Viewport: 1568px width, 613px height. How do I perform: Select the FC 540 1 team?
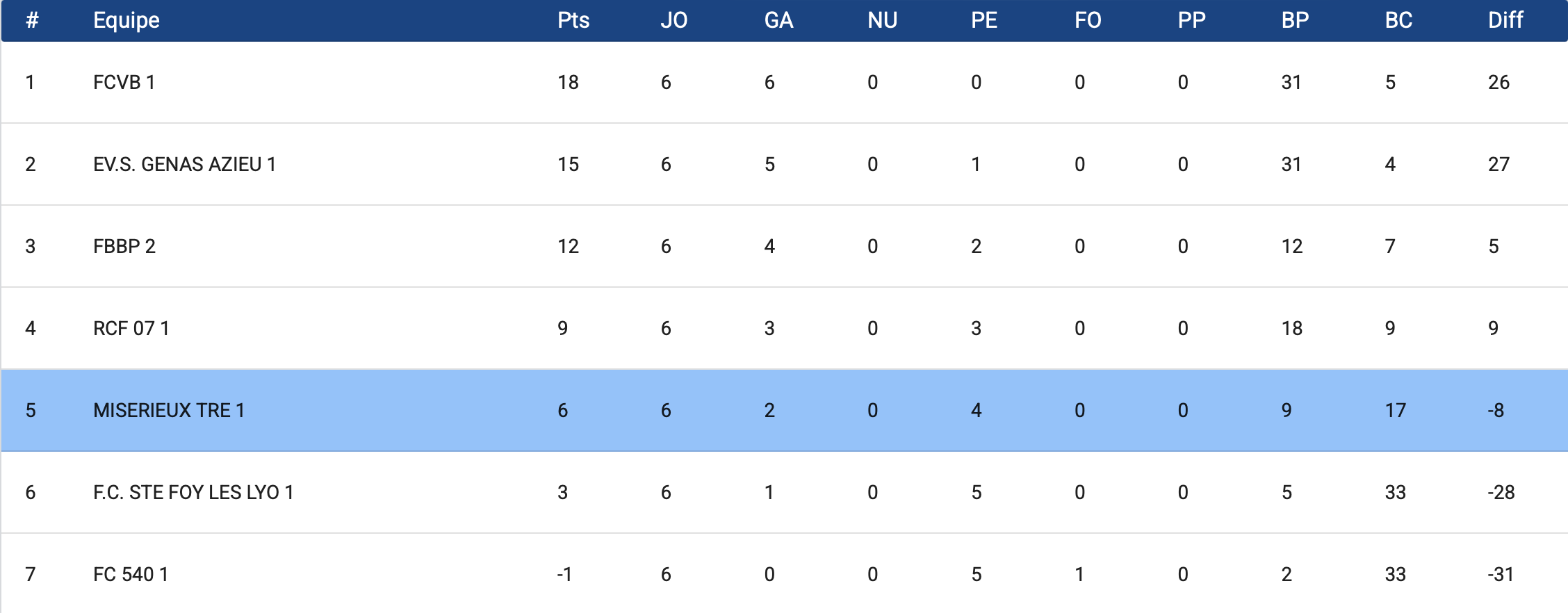click(131, 574)
